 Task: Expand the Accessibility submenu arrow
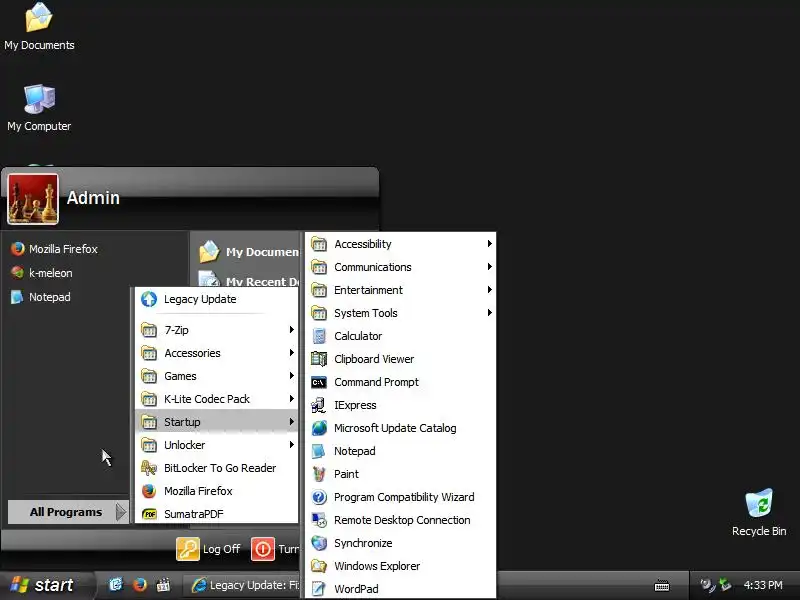click(x=489, y=244)
